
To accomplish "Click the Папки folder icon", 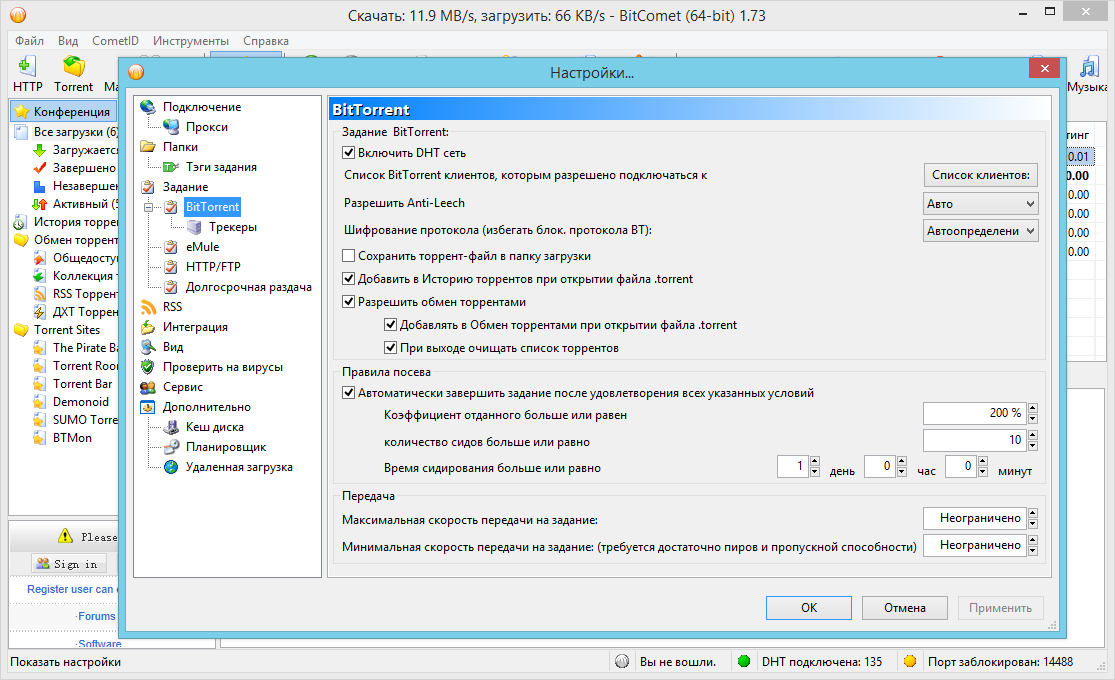I will pyautogui.click(x=148, y=147).
